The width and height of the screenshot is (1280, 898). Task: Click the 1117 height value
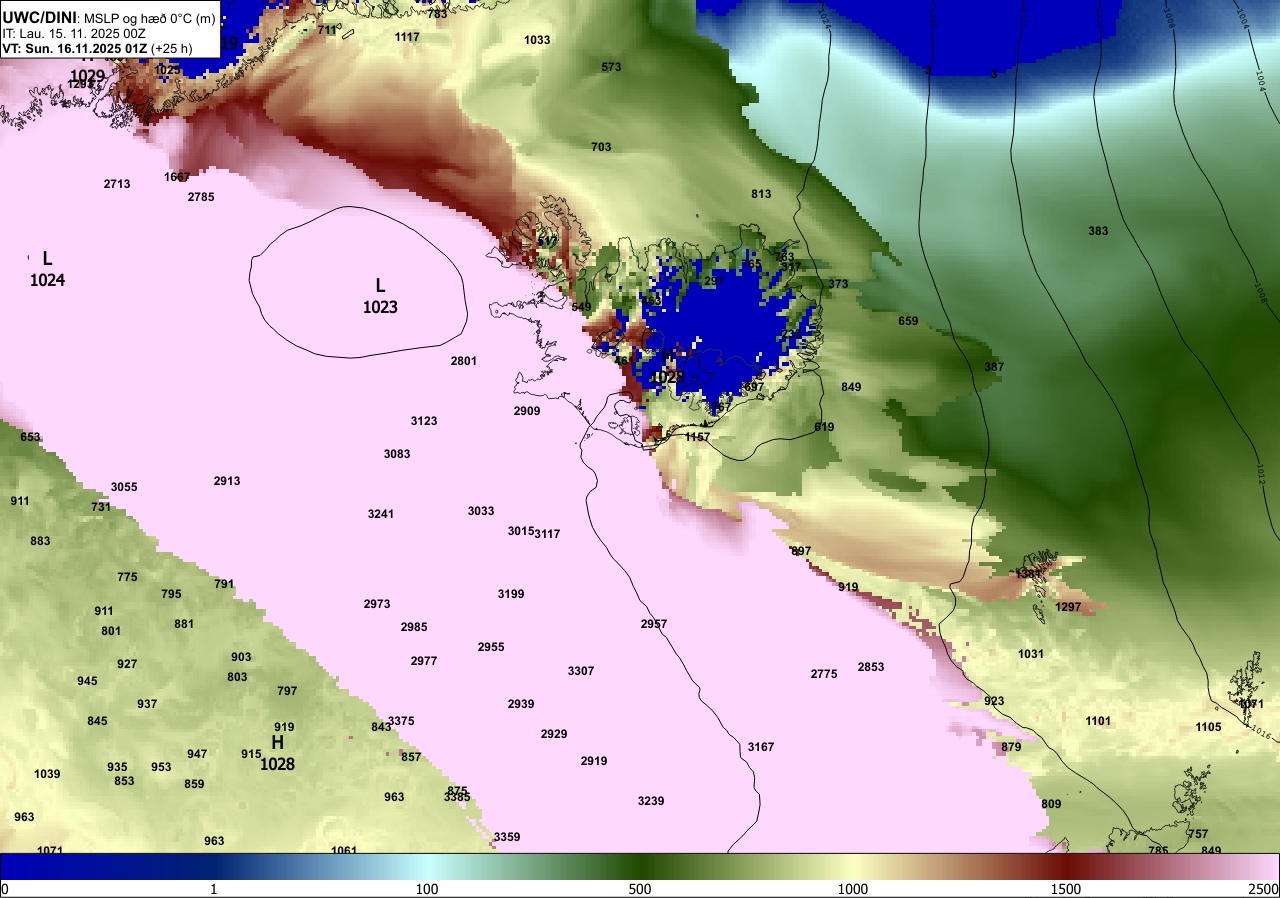(x=407, y=37)
